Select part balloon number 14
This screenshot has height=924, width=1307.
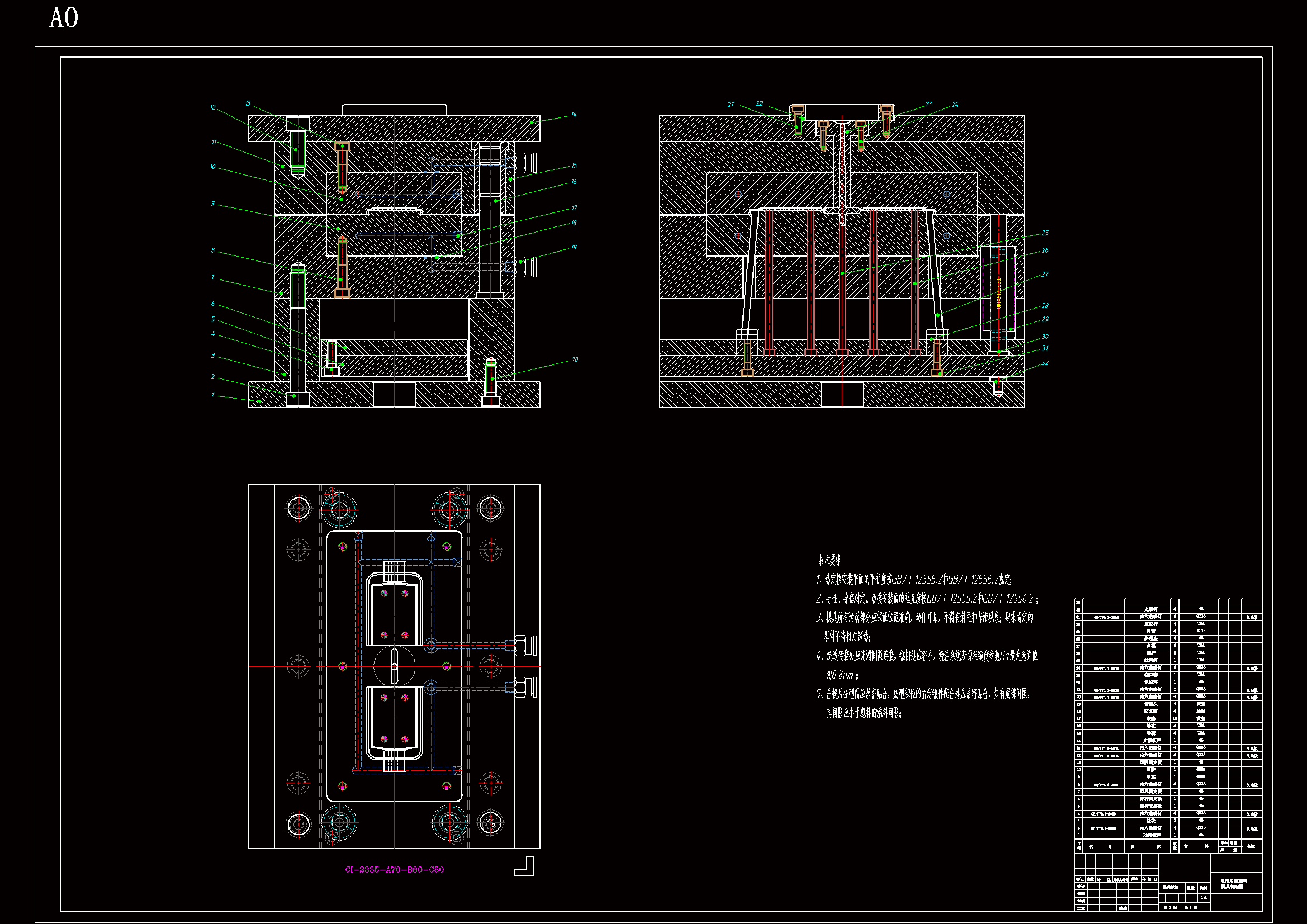(x=574, y=115)
